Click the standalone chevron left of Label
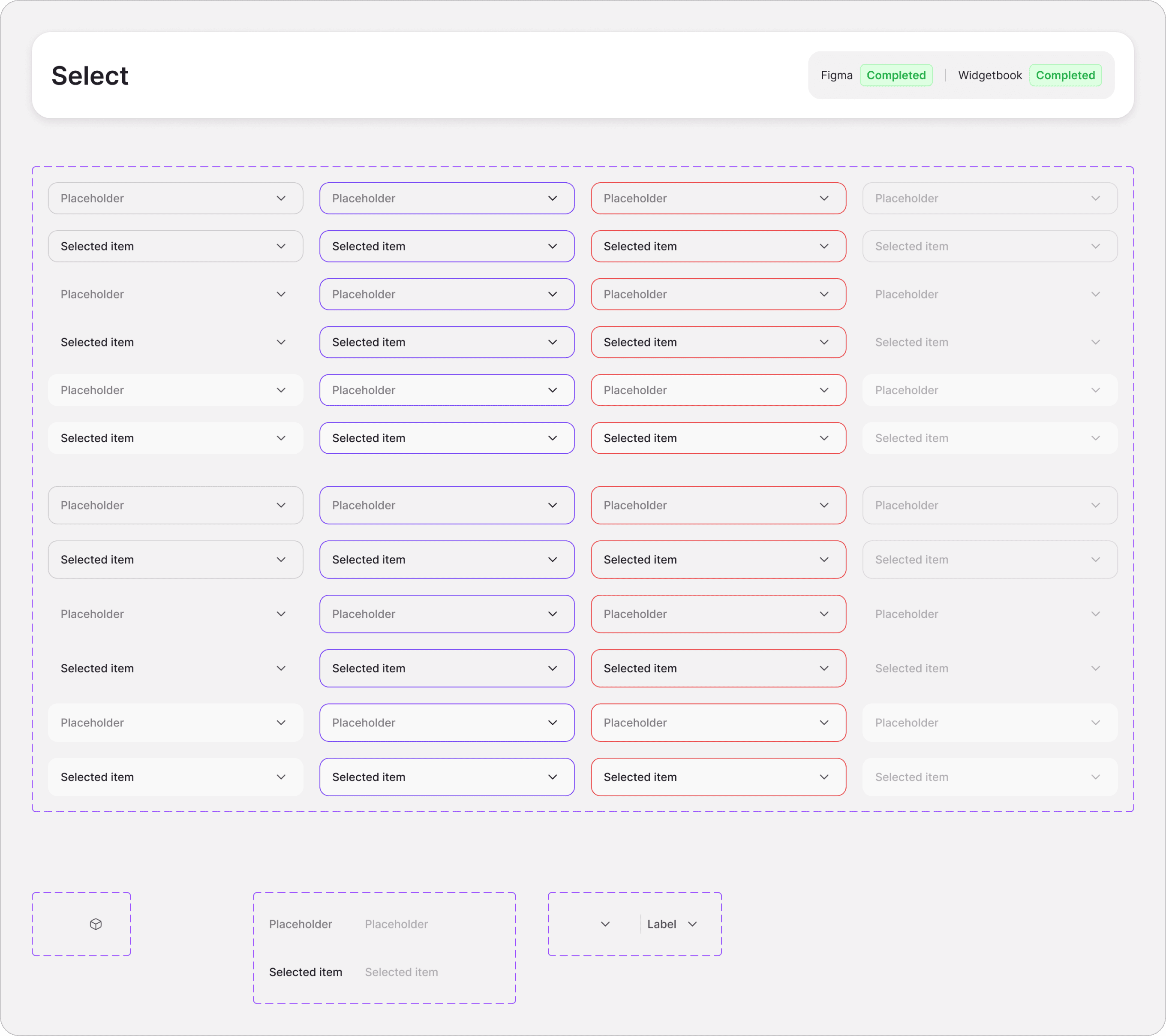This screenshot has width=1166, height=1036. [605, 924]
